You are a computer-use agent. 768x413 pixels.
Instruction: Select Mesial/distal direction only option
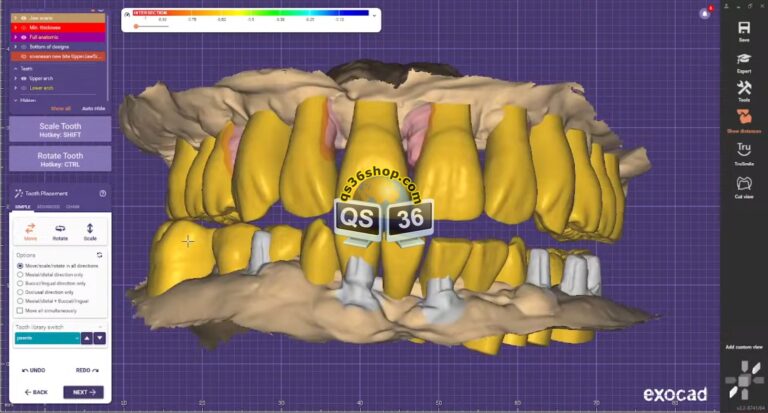click(21, 274)
